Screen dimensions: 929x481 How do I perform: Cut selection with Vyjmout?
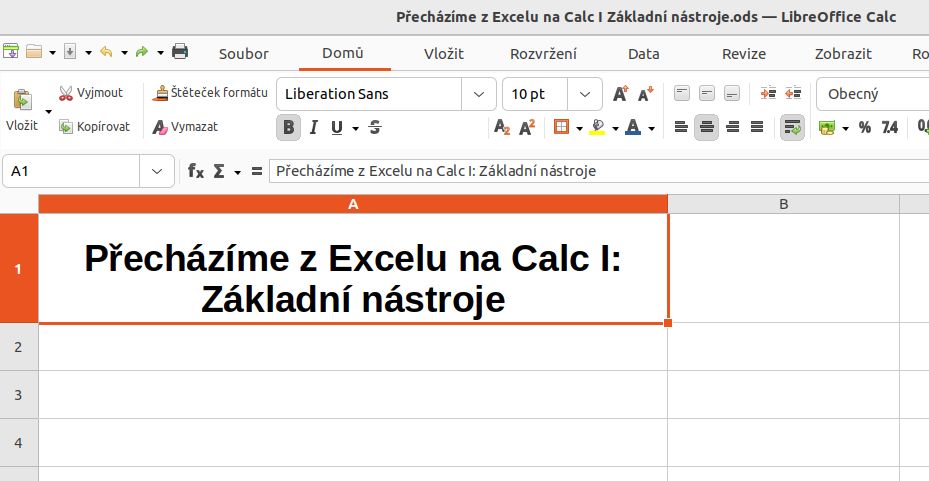click(91, 93)
